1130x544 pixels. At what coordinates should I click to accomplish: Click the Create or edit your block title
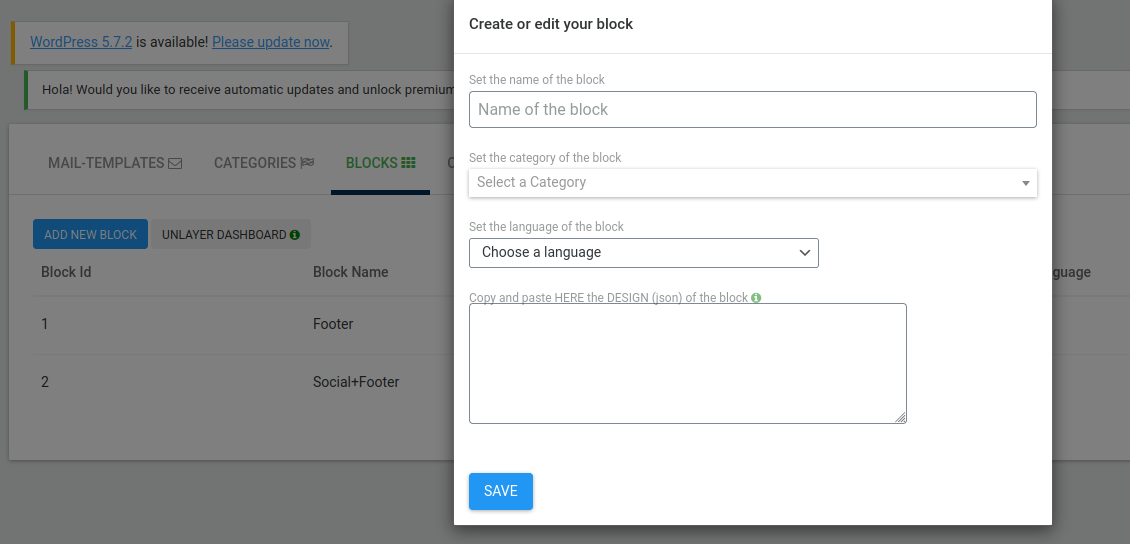551,24
